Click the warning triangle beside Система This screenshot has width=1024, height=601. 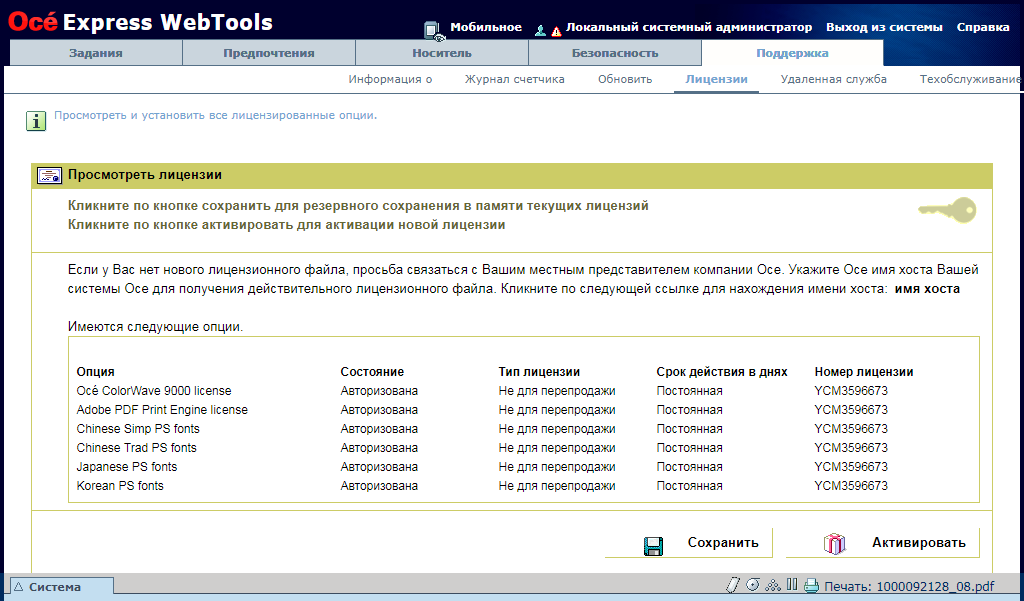[x=19, y=587]
